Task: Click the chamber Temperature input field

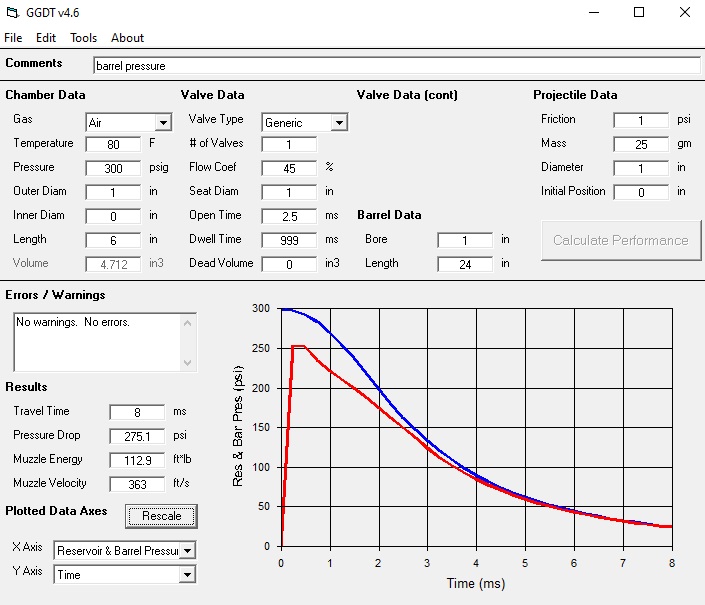Action: coord(113,144)
